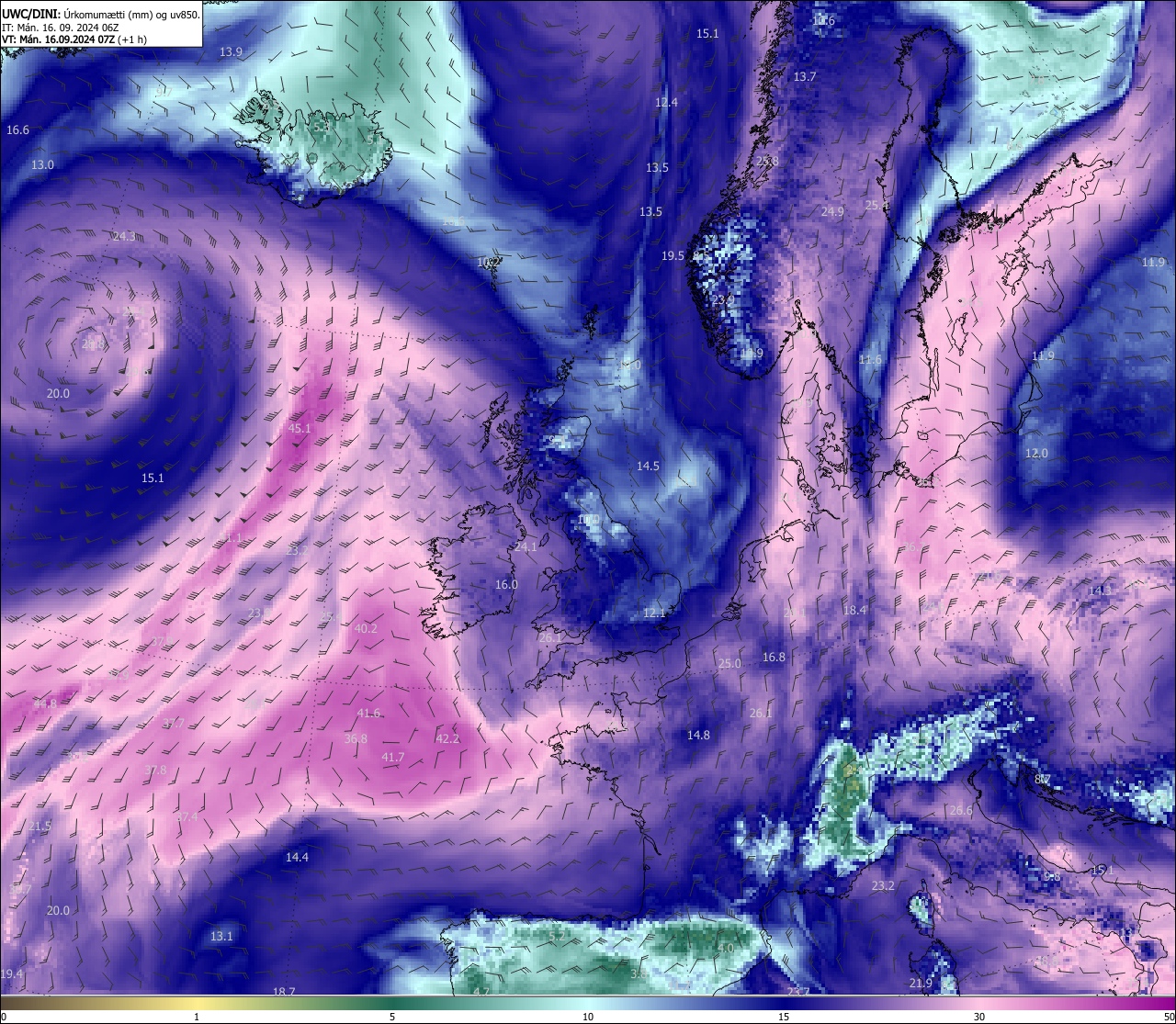Image resolution: width=1176 pixels, height=1024 pixels.
Task: Click the 16.0 value over Irish Sea
Action: click(506, 584)
